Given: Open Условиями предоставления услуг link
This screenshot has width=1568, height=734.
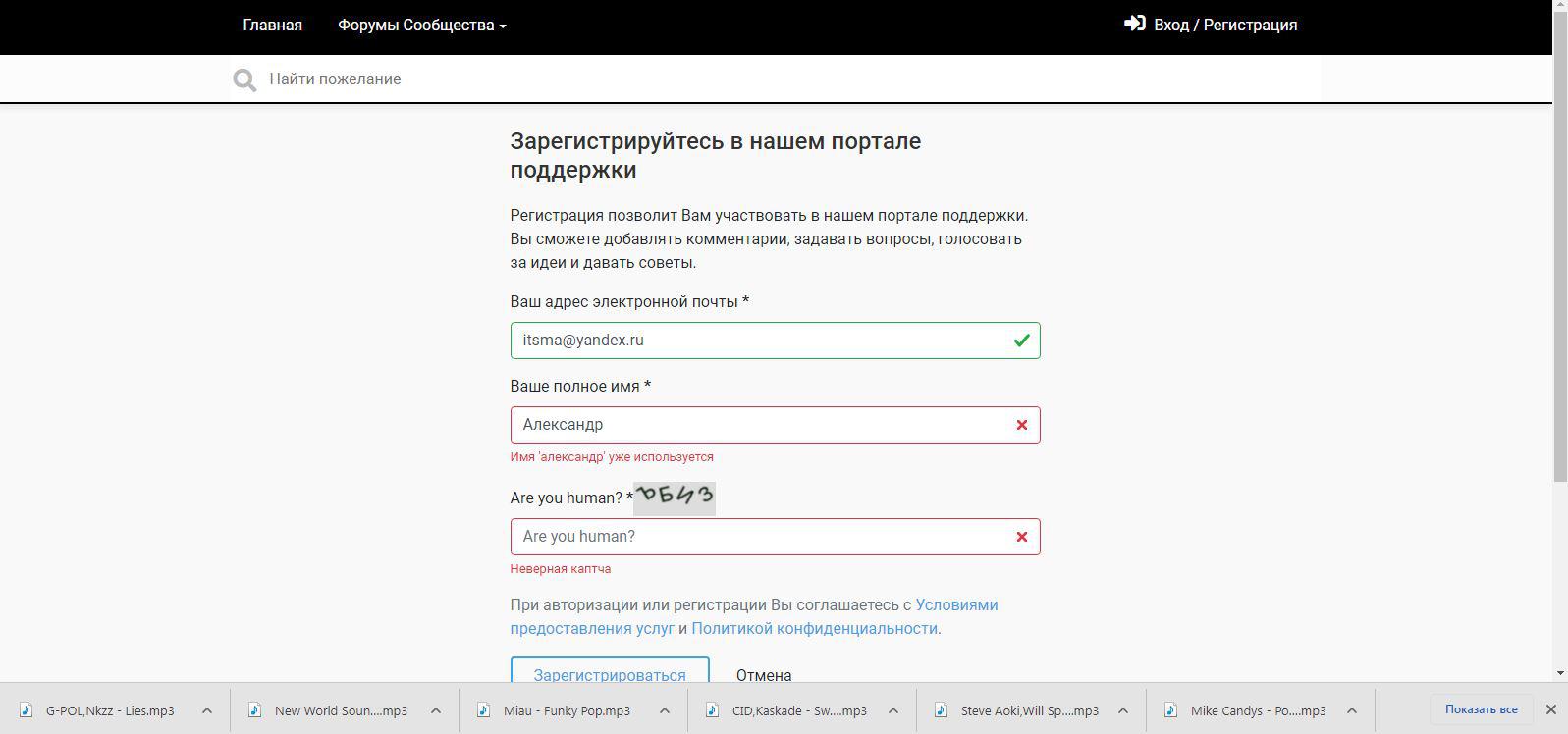Looking at the screenshot, I should (754, 616).
